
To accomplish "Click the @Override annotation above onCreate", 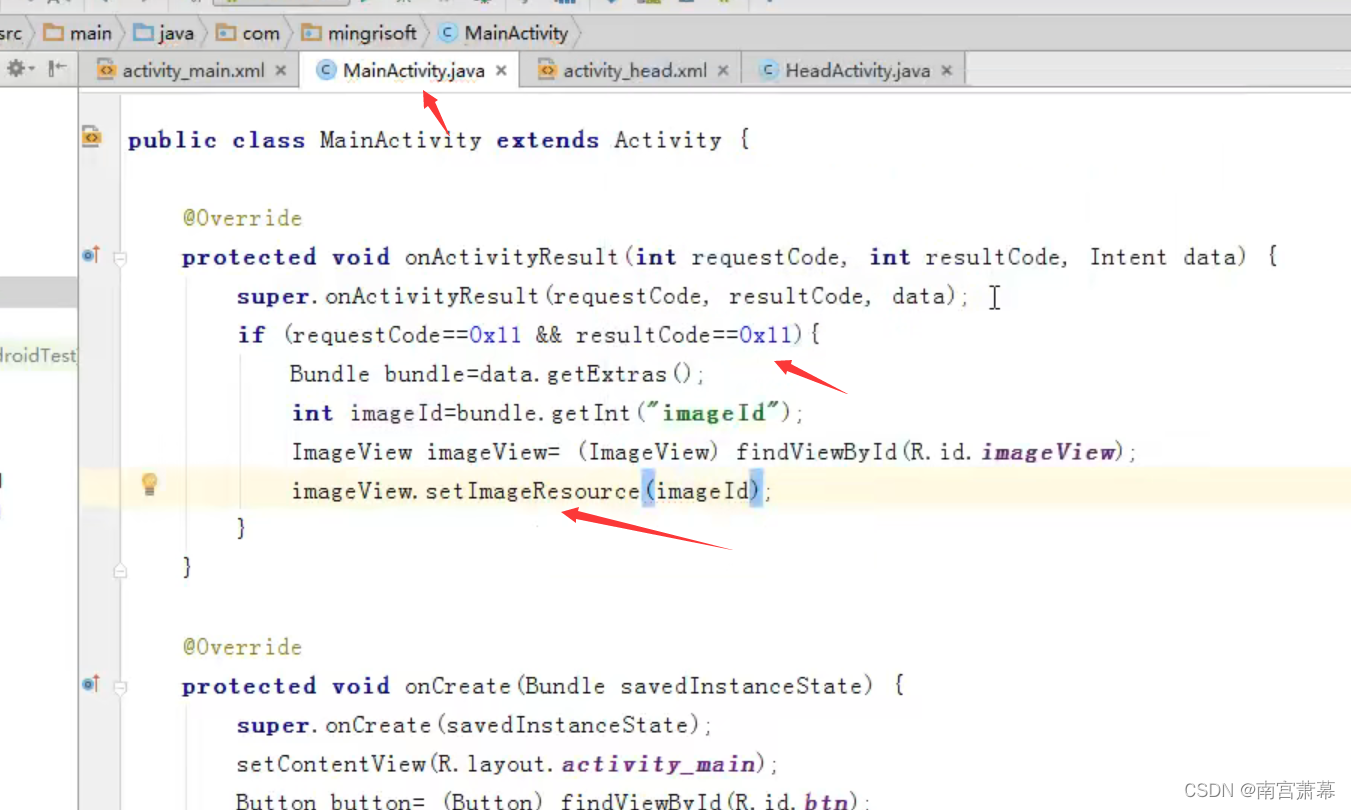I will pyautogui.click(x=242, y=647).
